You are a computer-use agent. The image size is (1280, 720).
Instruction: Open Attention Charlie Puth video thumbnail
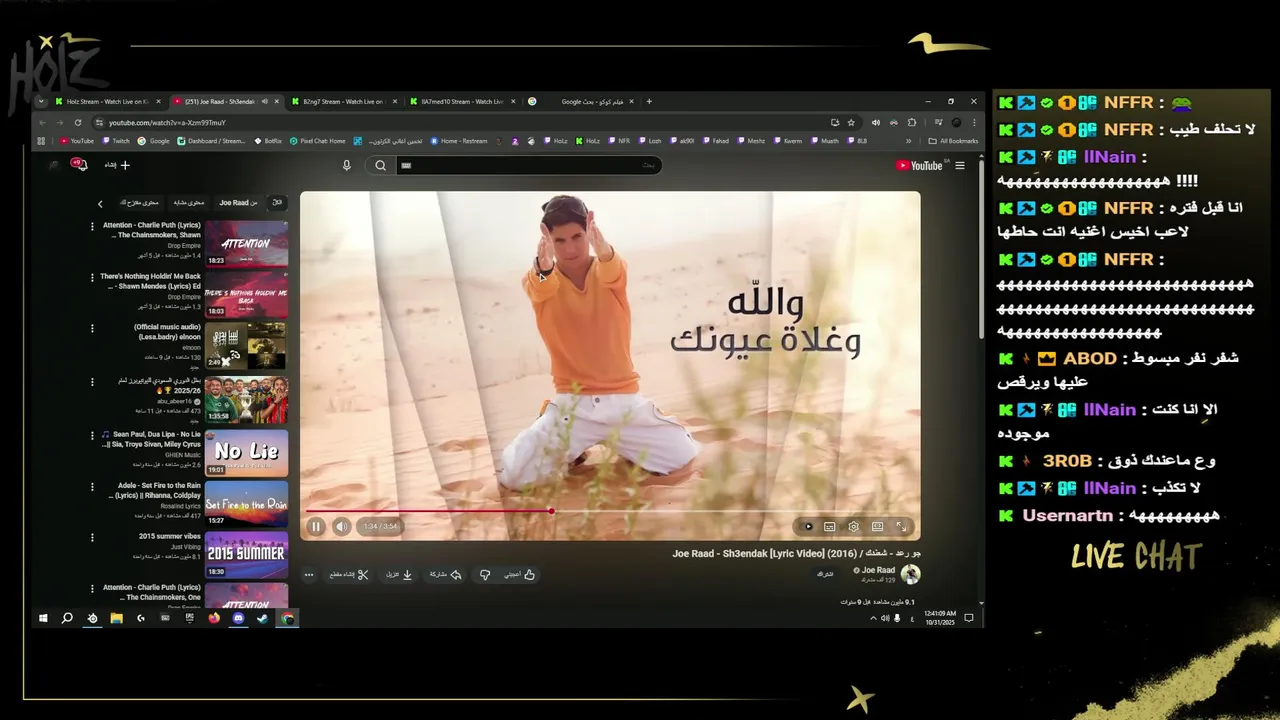pyautogui.click(x=246, y=243)
